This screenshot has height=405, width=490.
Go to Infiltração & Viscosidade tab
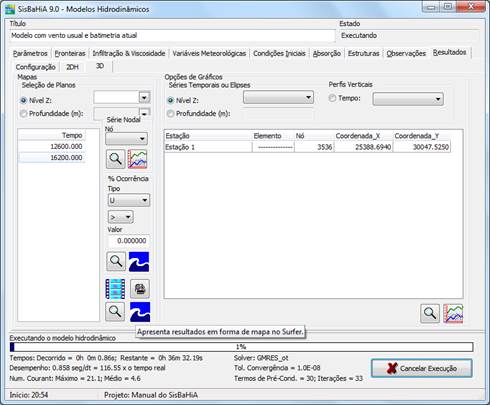[x=129, y=53]
